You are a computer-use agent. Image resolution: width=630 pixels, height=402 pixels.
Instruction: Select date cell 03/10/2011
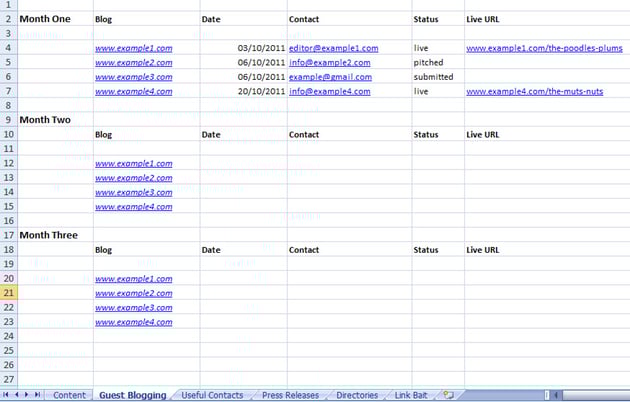coord(243,48)
